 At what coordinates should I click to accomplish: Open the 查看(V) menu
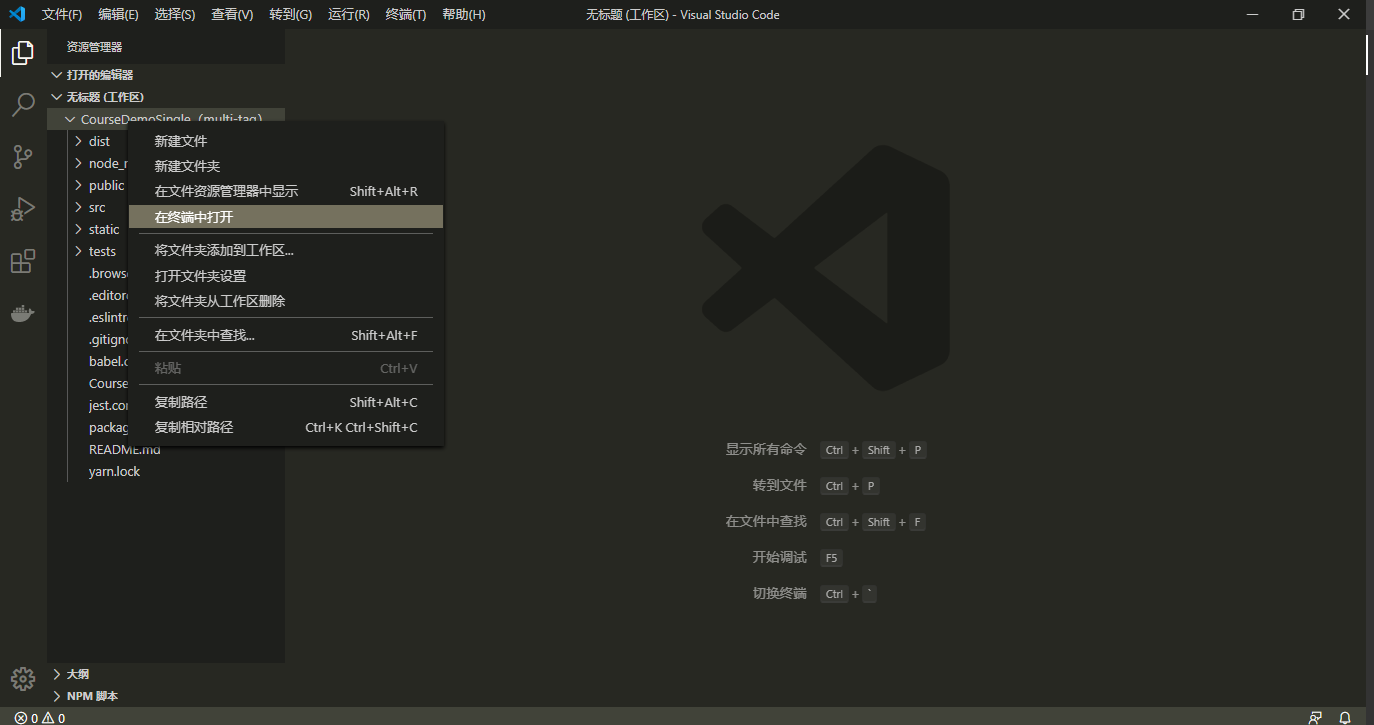coord(232,14)
